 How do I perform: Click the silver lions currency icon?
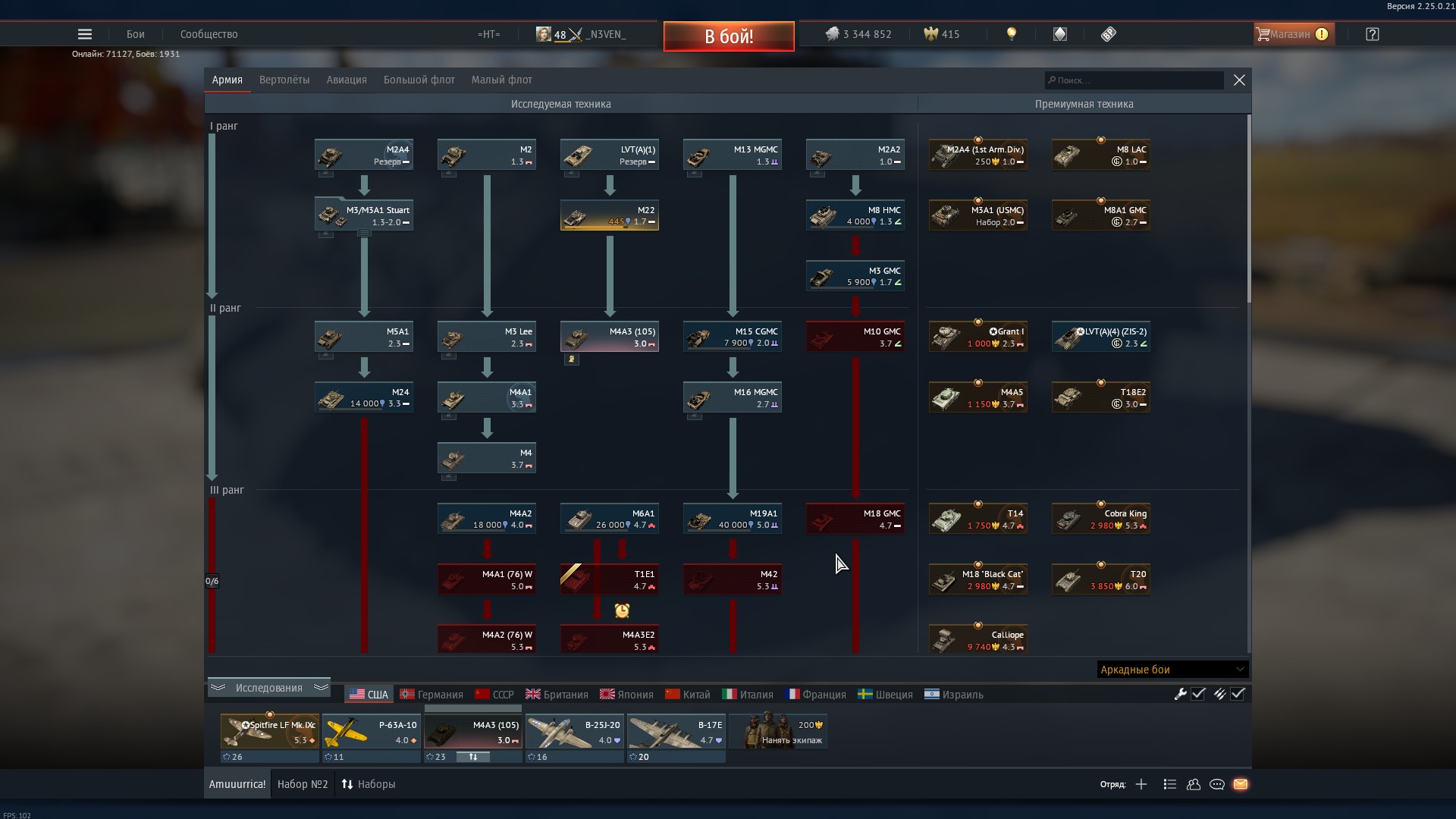pos(832,34)
